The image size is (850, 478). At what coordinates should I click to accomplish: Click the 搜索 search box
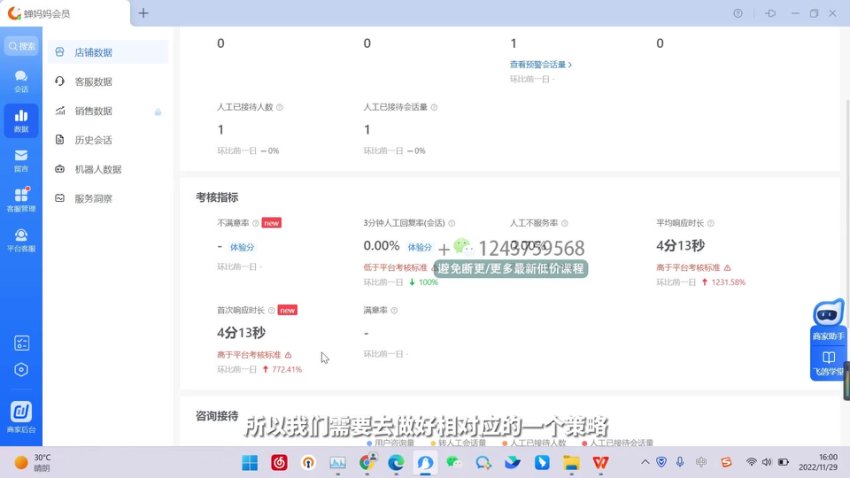21,46
